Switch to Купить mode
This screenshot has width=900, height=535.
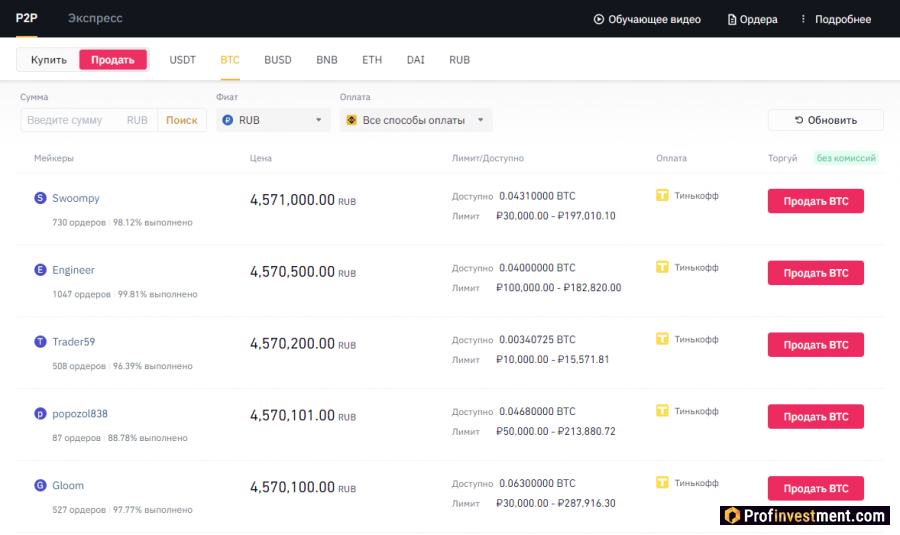coord(49,60)
